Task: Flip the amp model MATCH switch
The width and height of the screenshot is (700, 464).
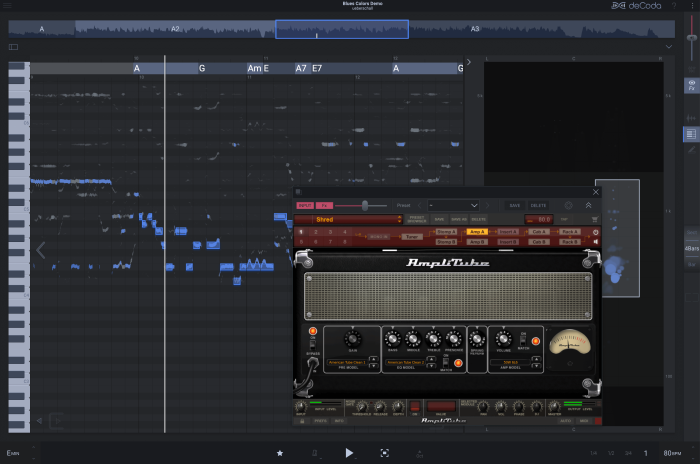Action: coord(523,340)
